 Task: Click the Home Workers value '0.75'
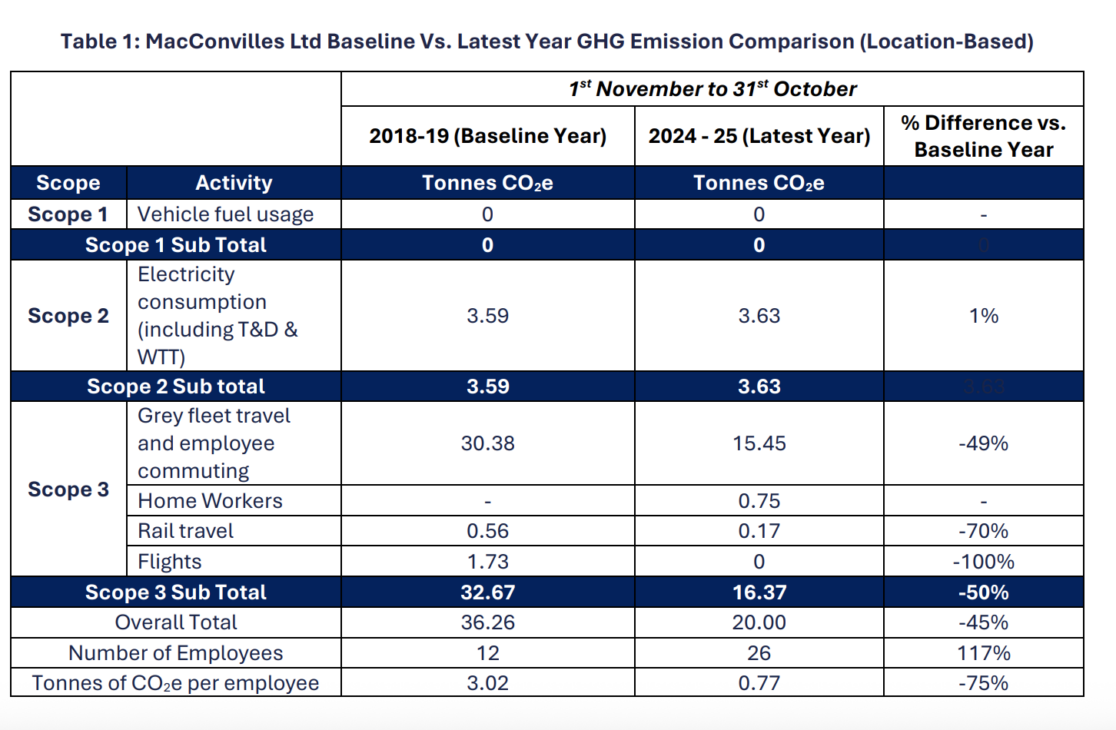[x=759, y=501]
